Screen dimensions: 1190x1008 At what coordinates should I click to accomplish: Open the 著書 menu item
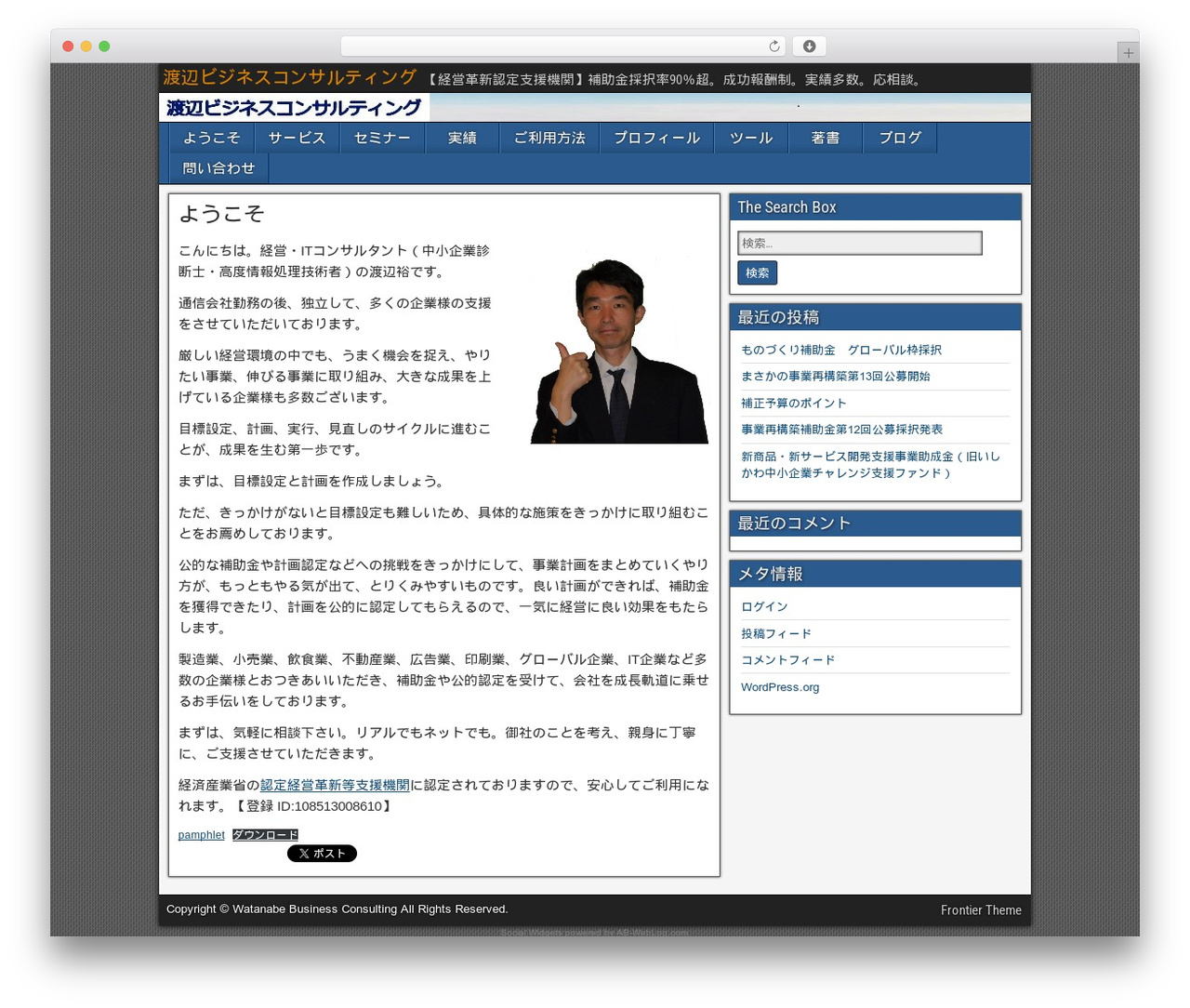pyautogui.click(x=826, y=138)
